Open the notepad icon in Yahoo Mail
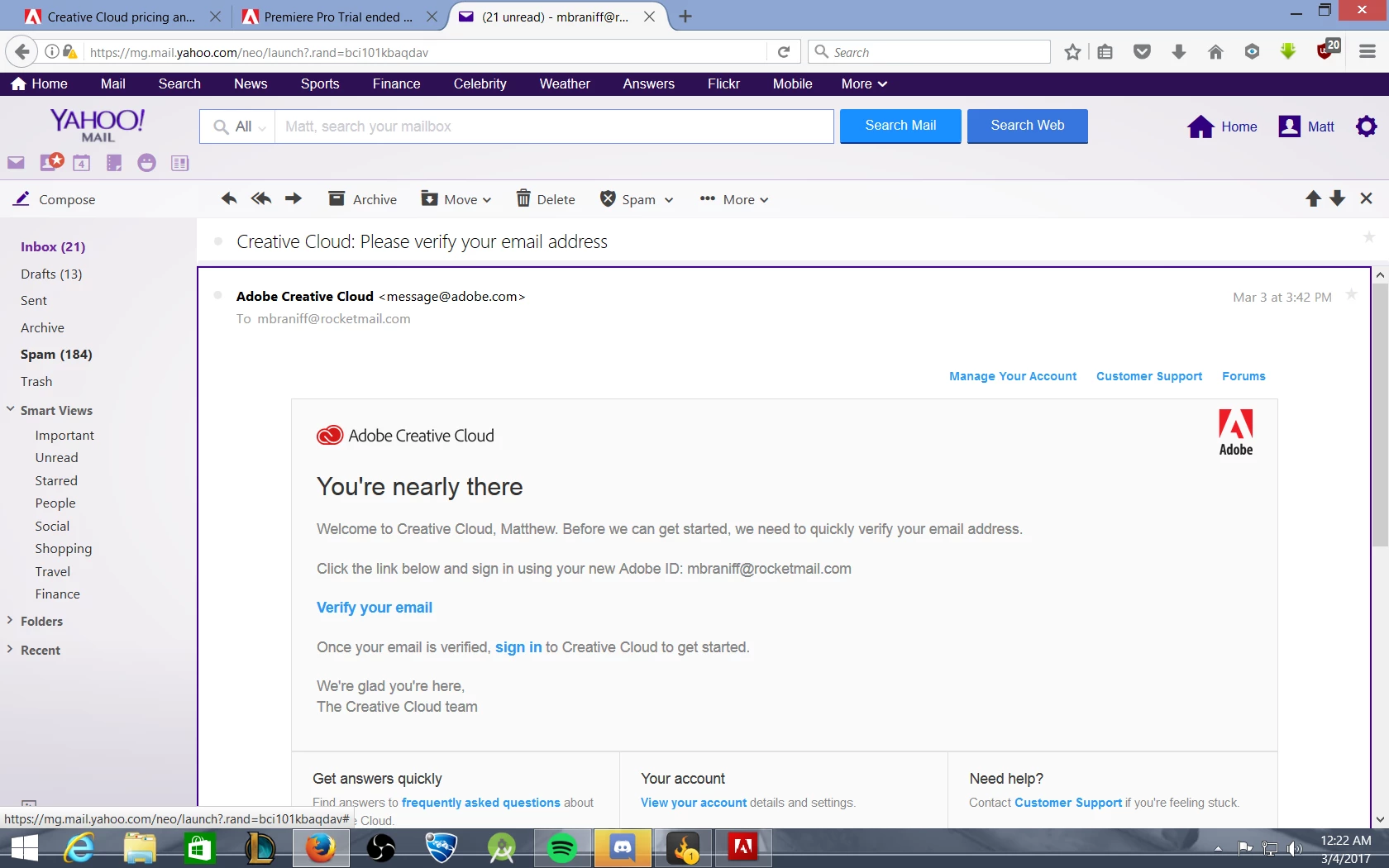Screen dimensions: 1389x868 [114, 163]
